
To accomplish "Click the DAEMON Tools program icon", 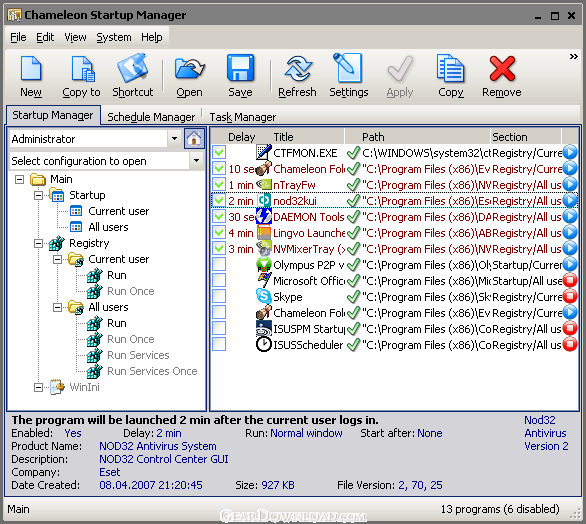I will 264,216.
